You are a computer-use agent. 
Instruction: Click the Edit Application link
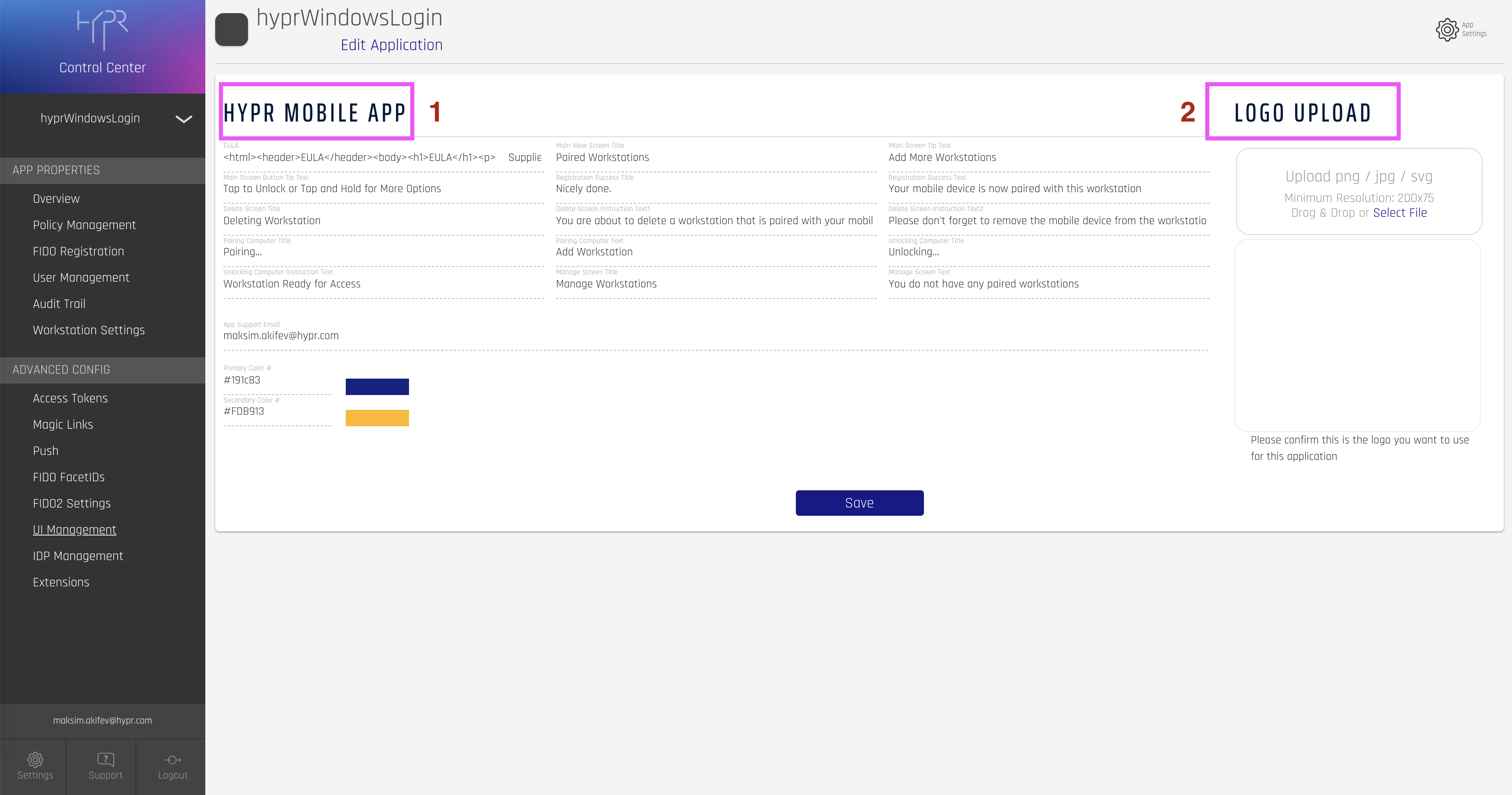pos(391,45)
